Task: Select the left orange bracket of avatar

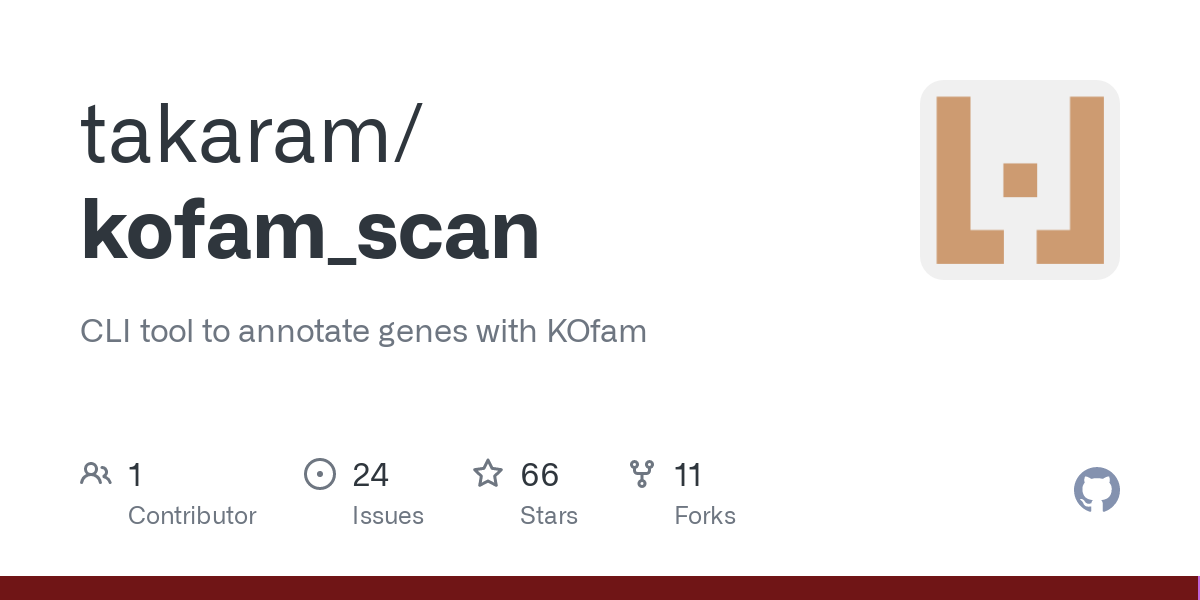Action: click(969, 180)
